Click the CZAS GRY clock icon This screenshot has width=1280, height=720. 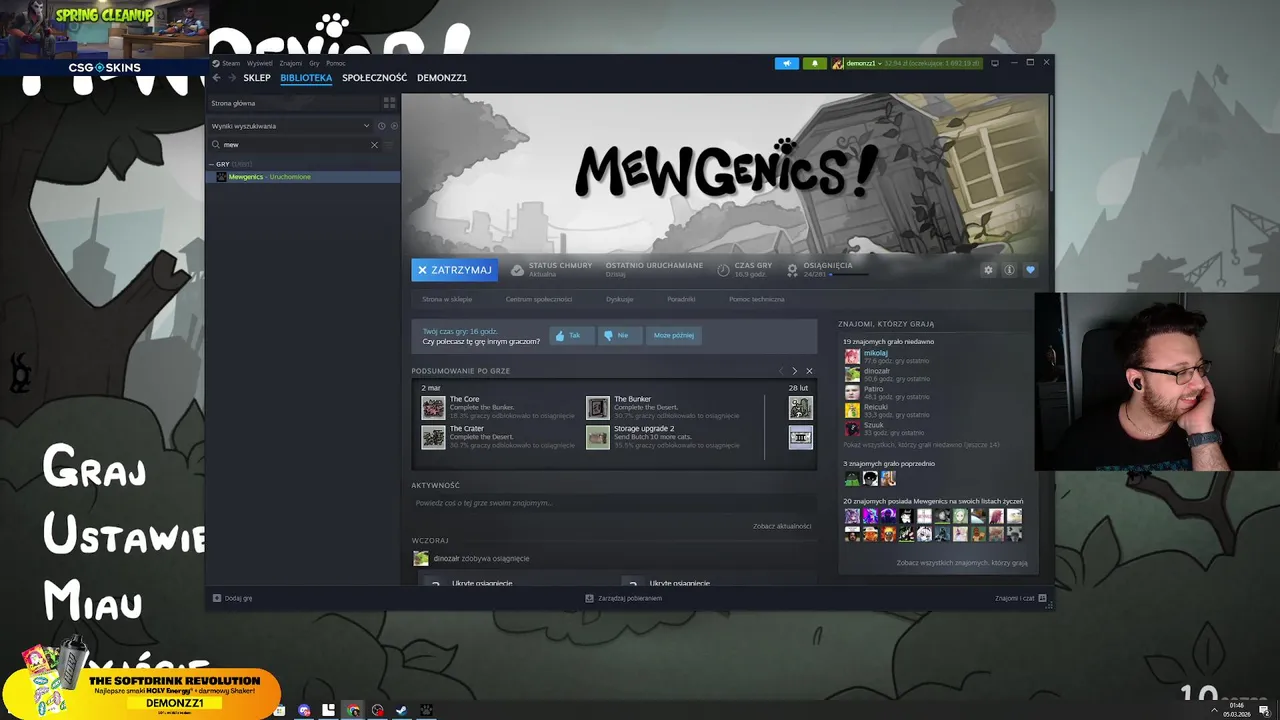coord(723,270)
